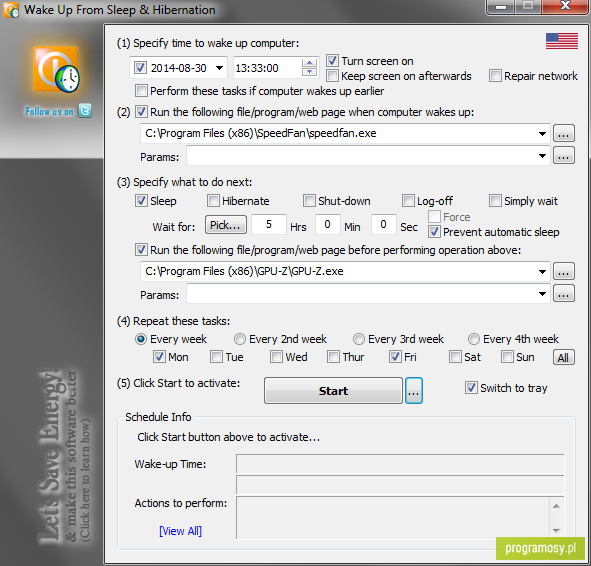Image resolution: width=591 pixels, height=566 pixels.
Task: Browse for the wake-up program file (SpeedFan row)
Action: point(563,133)
